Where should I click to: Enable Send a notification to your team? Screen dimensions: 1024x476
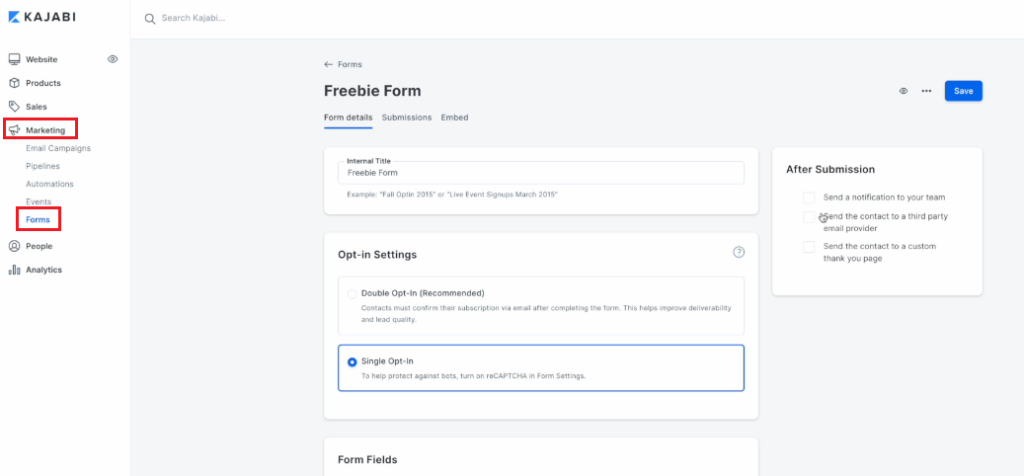click(x=809, y=197)
